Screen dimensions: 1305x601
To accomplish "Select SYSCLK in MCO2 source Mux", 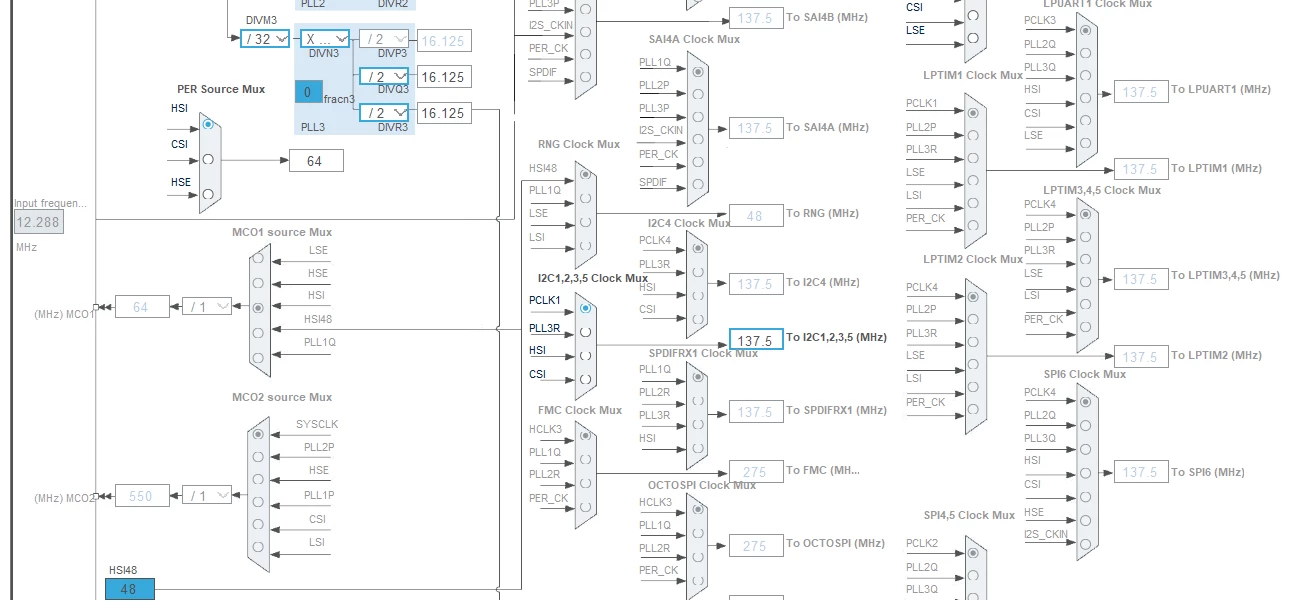I will point(259,434).
